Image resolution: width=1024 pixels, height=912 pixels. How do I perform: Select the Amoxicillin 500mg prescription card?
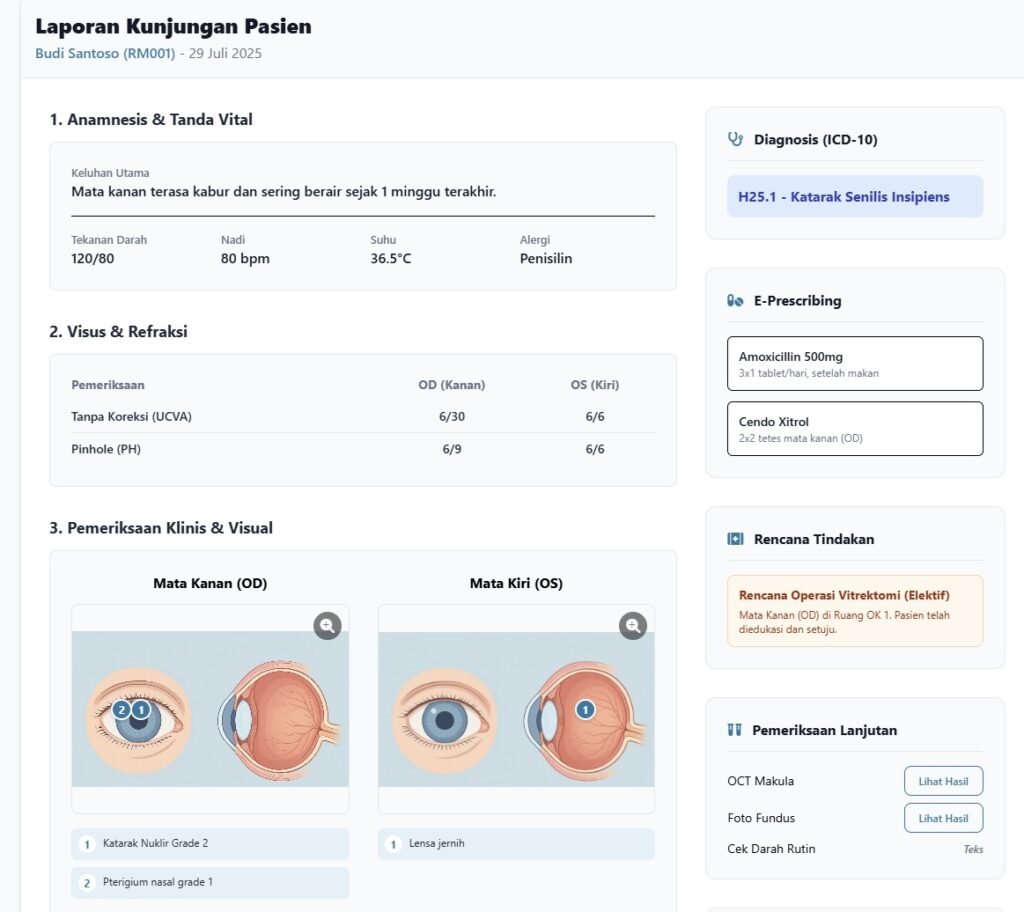[855, 363]
